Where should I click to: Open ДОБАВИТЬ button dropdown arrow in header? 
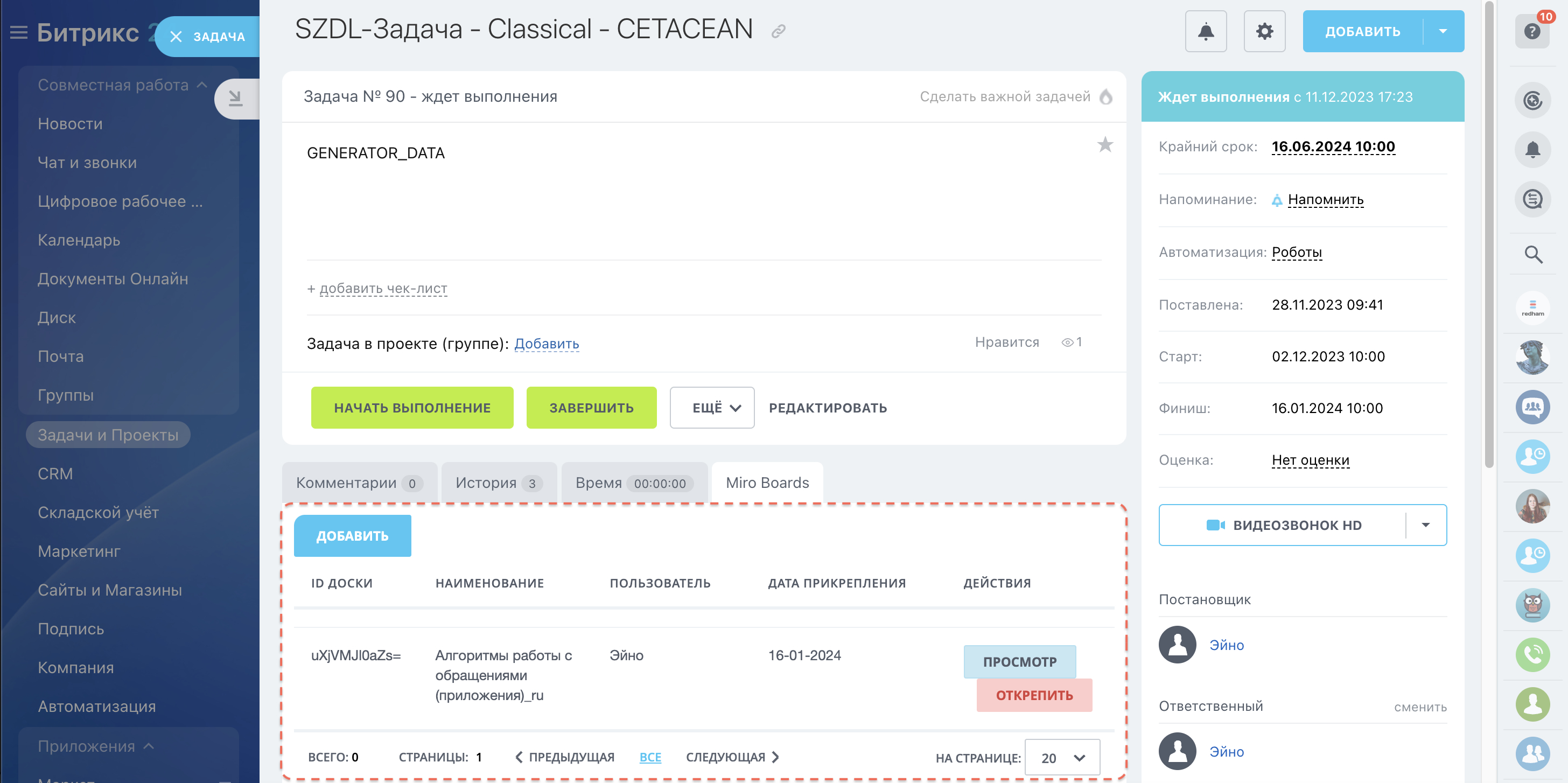click(1442, 31)
